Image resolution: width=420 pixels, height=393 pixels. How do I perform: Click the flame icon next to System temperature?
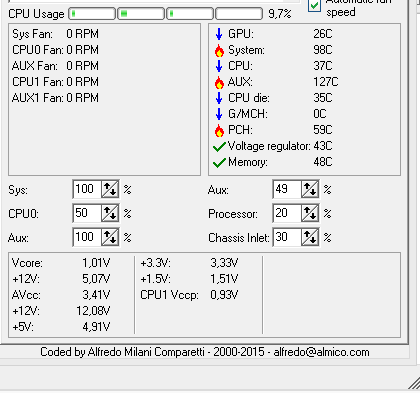pyautogui.click(x=219, y=50)
